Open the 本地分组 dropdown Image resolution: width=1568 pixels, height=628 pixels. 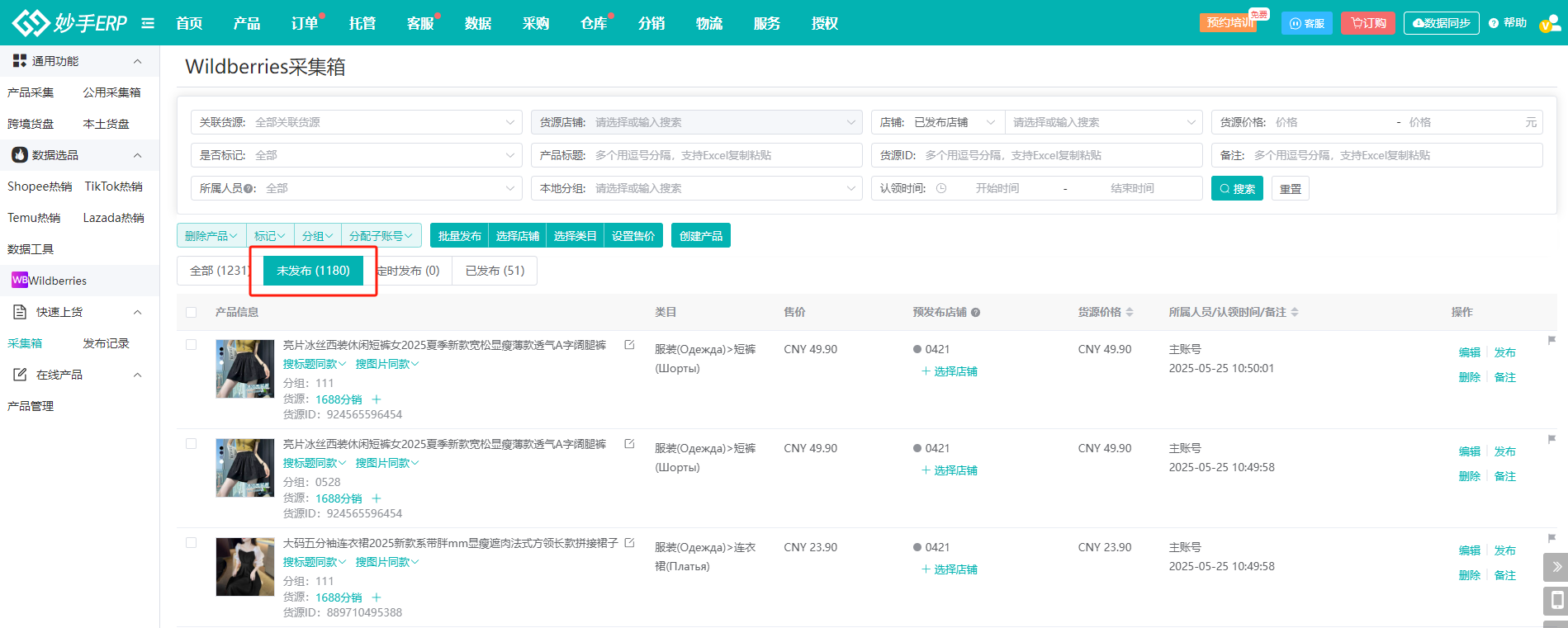pyautogui.click(x=696, y=188)
